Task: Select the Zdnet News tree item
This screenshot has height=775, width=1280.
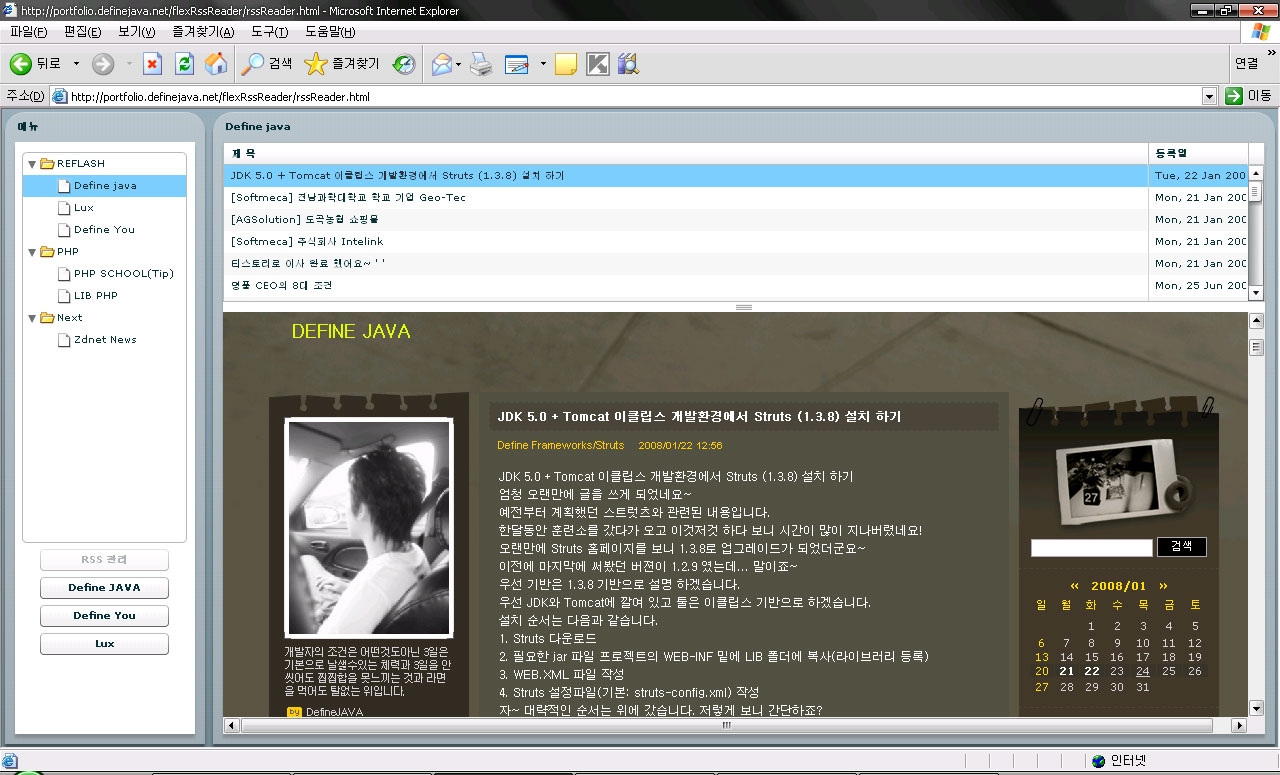Action: click(104, 340)
